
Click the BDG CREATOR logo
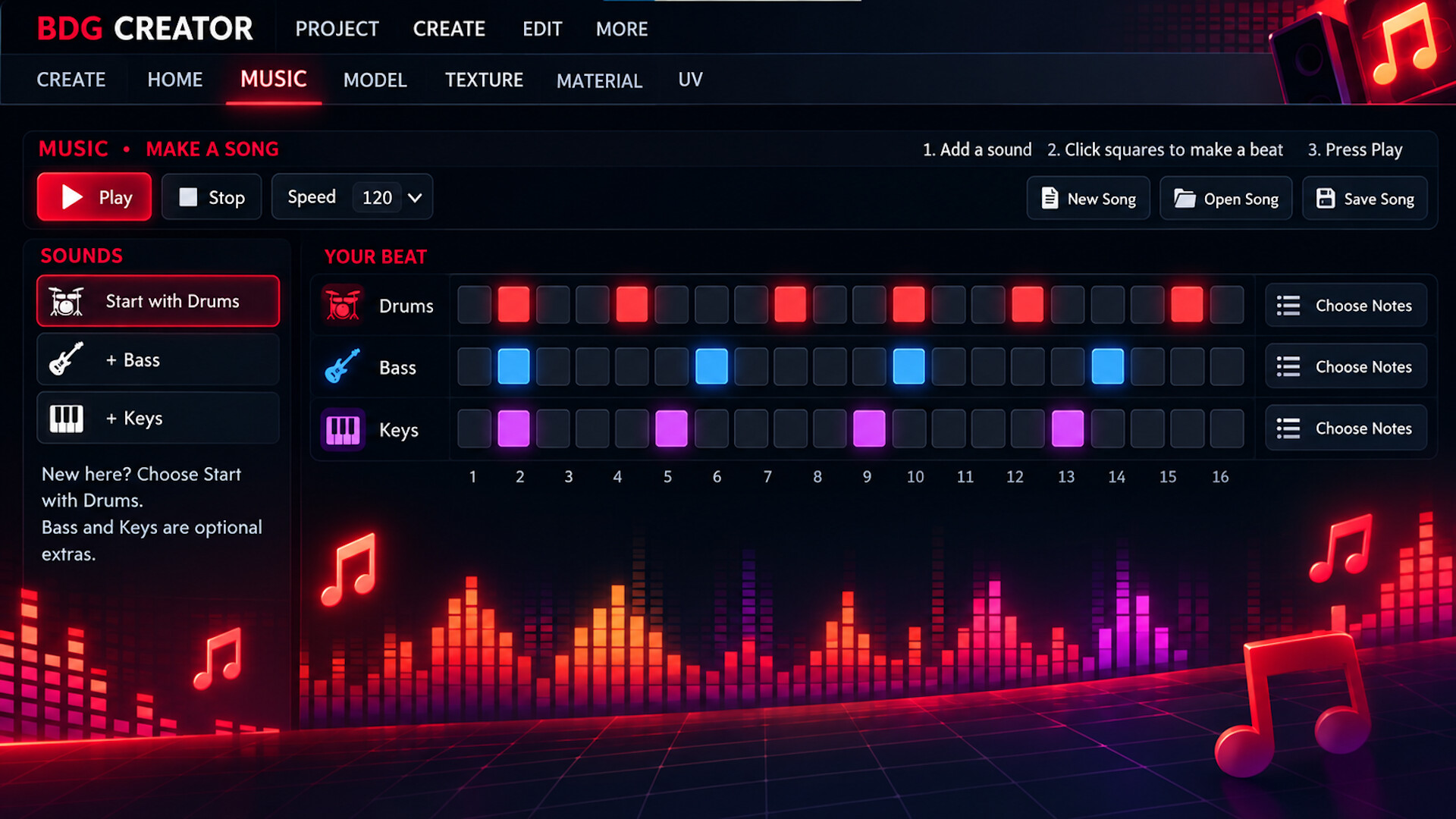pyautogui.click(x=145, y=29)
